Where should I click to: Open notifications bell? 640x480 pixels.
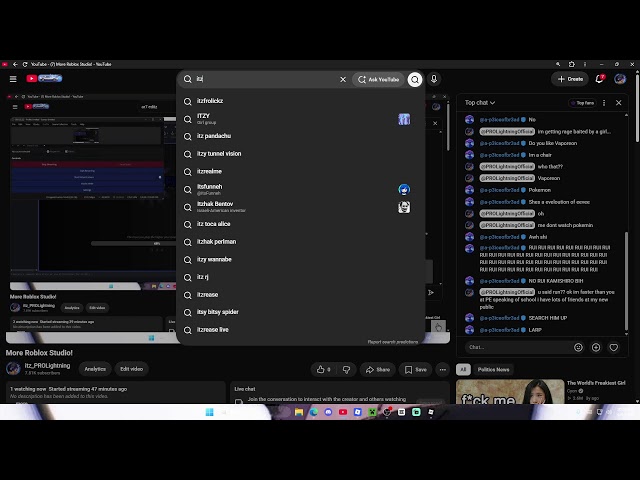(599, 79)
